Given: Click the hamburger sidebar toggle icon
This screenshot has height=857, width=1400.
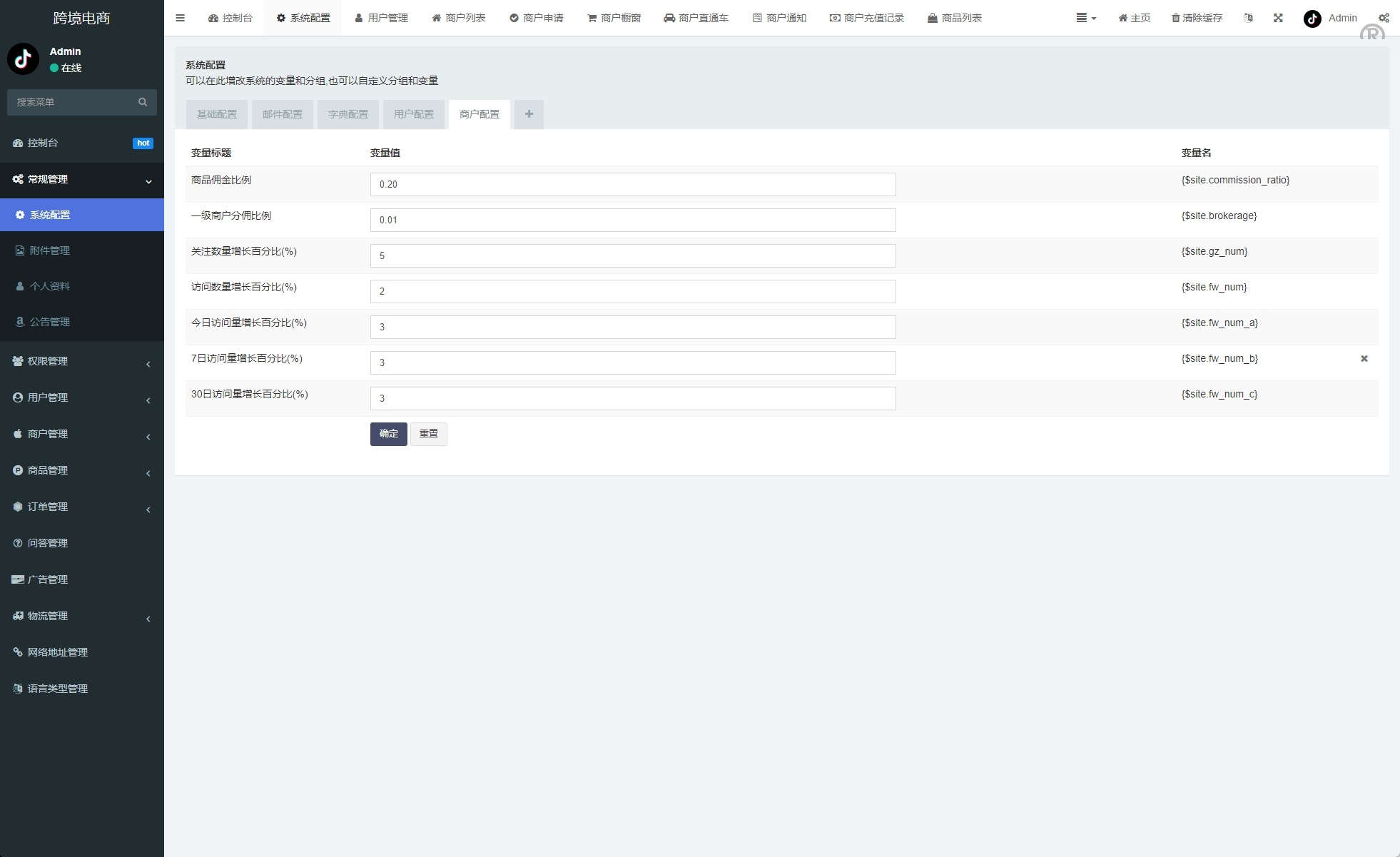Looking at the screenshot, I should pos(180,18).
